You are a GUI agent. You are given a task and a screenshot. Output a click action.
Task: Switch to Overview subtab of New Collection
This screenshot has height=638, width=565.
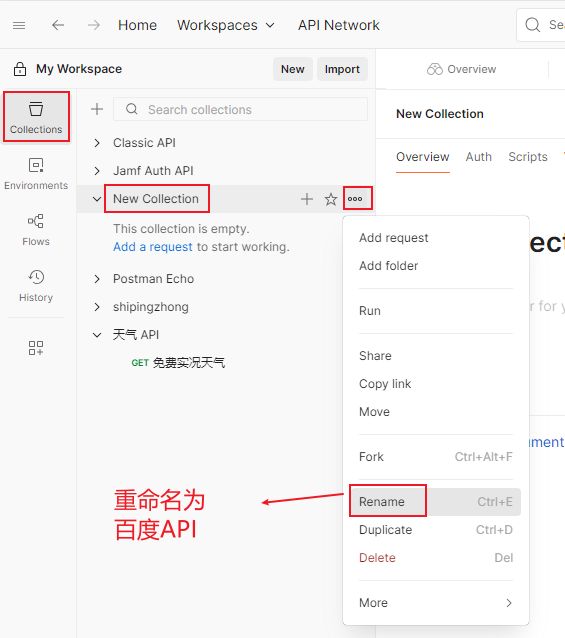pyautogui.click(x=423, y=157)
